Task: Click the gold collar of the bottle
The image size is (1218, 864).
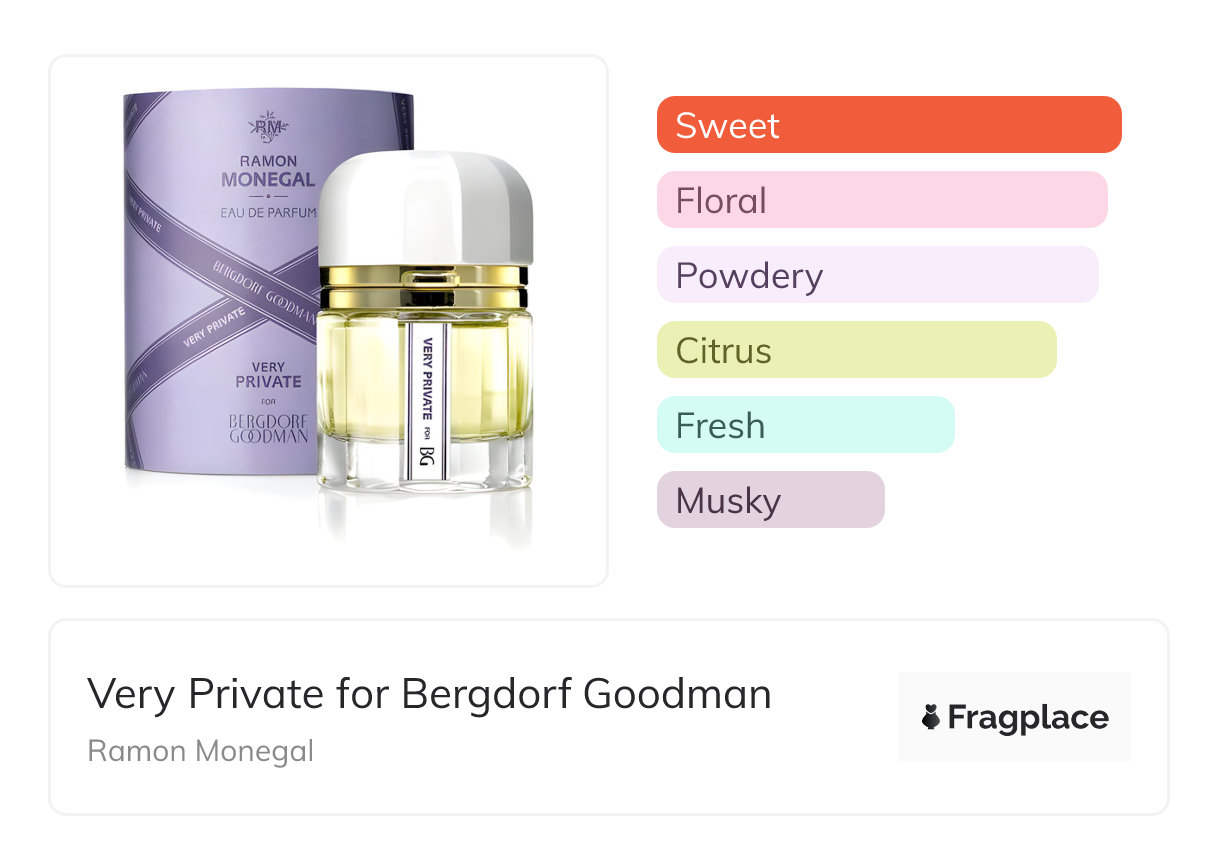Action: (x=425, y=288)
